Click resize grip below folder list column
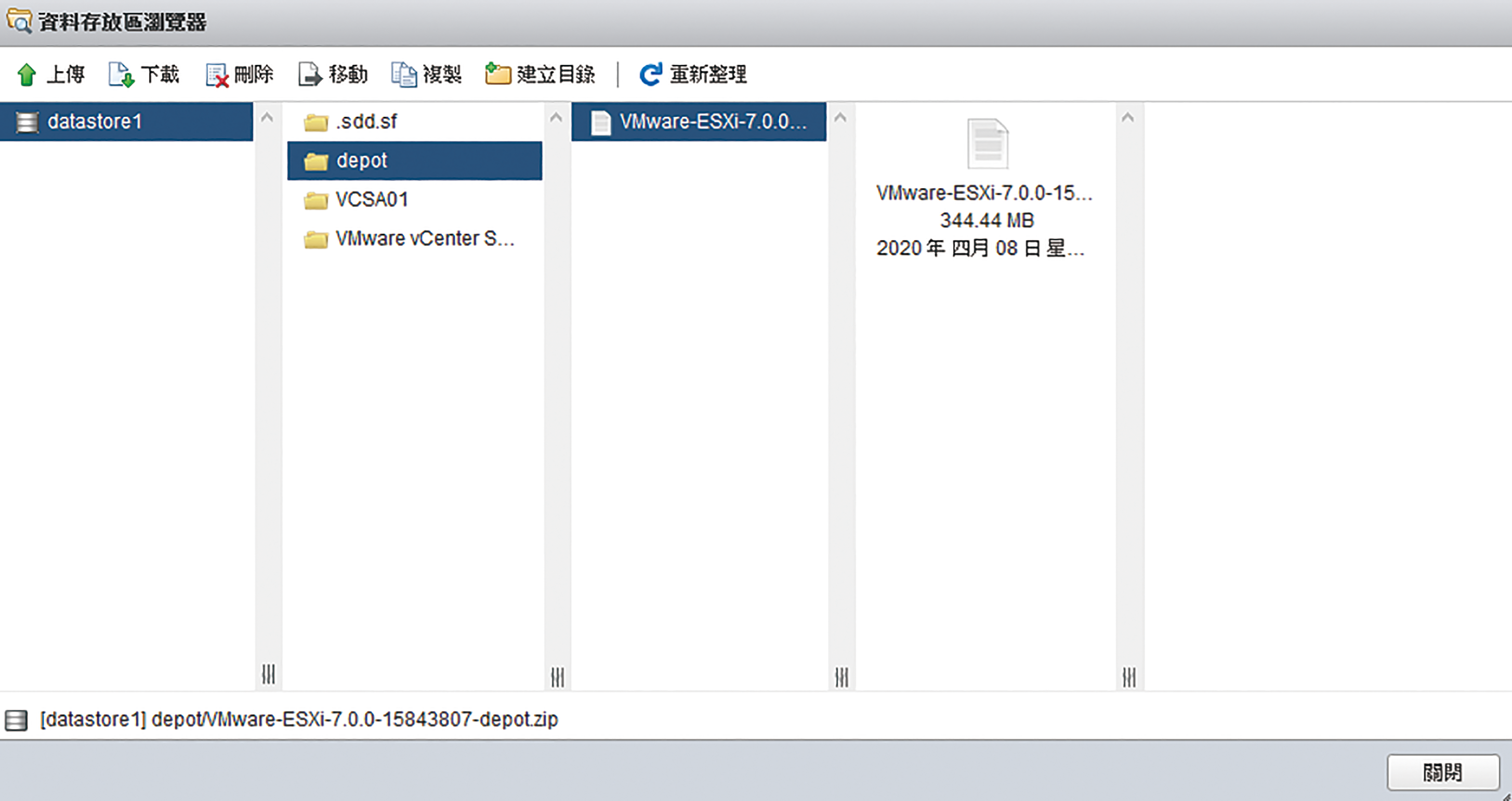1512x801 pixels. tap(558, 677)
